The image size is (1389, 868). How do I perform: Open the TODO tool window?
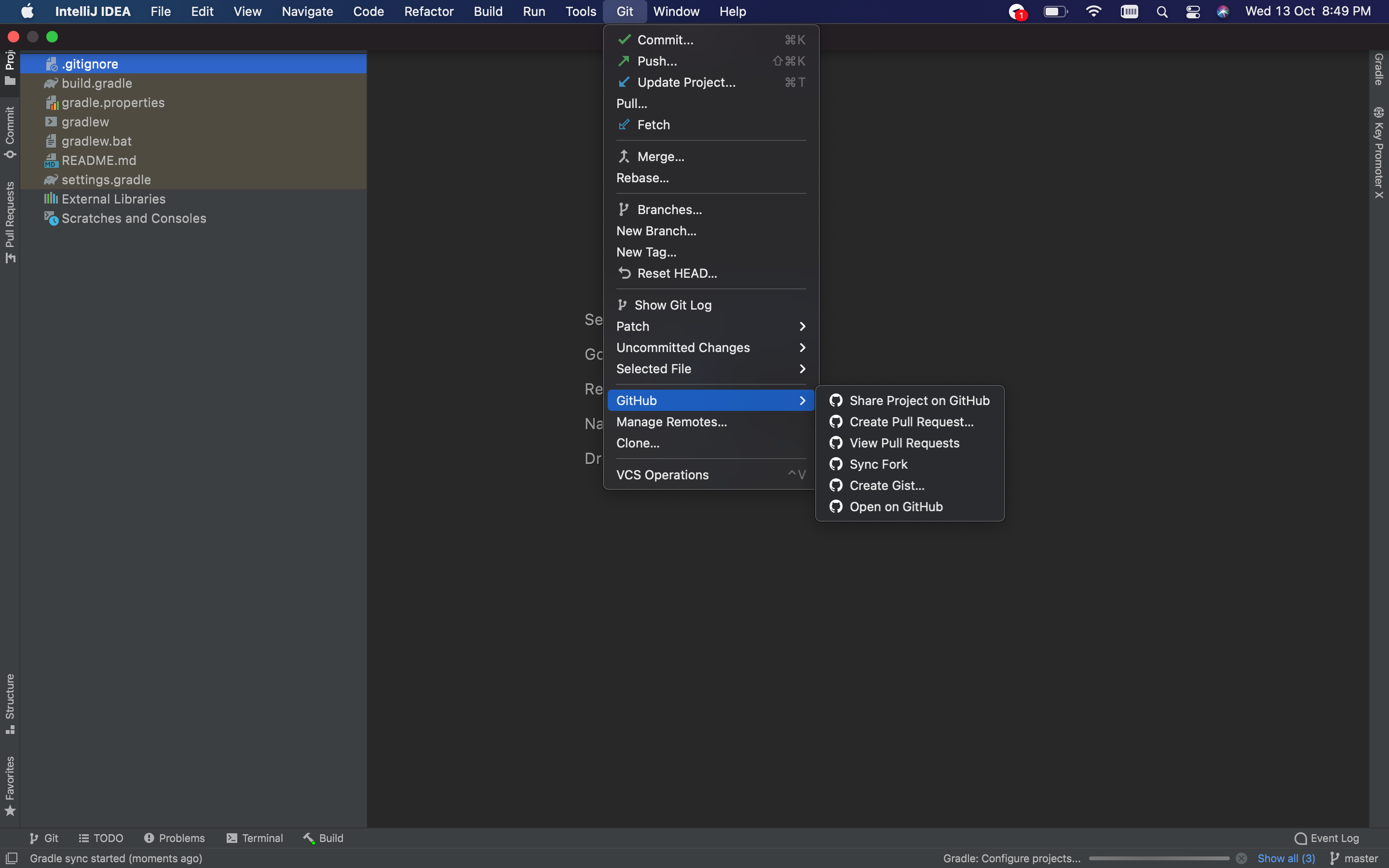coord(101,838)
